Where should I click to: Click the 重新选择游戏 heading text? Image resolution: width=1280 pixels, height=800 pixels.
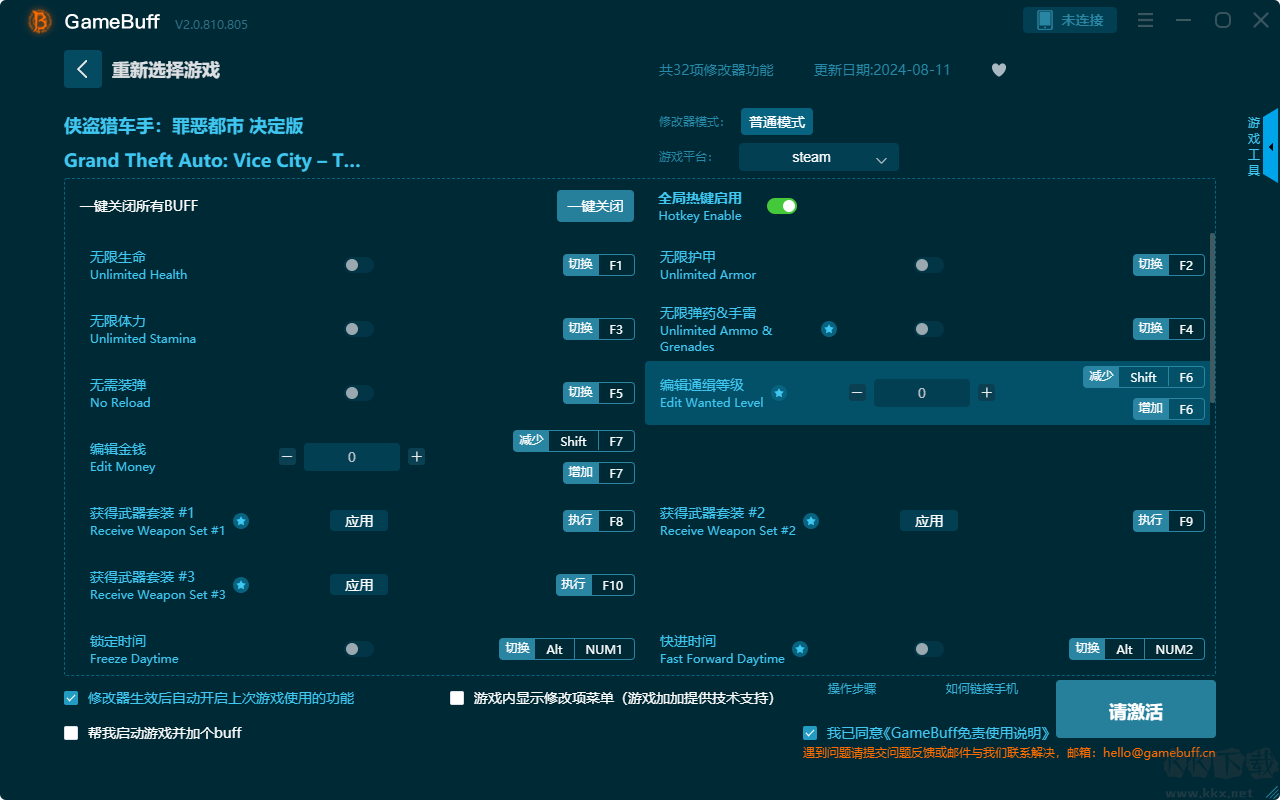click(166, 70)
